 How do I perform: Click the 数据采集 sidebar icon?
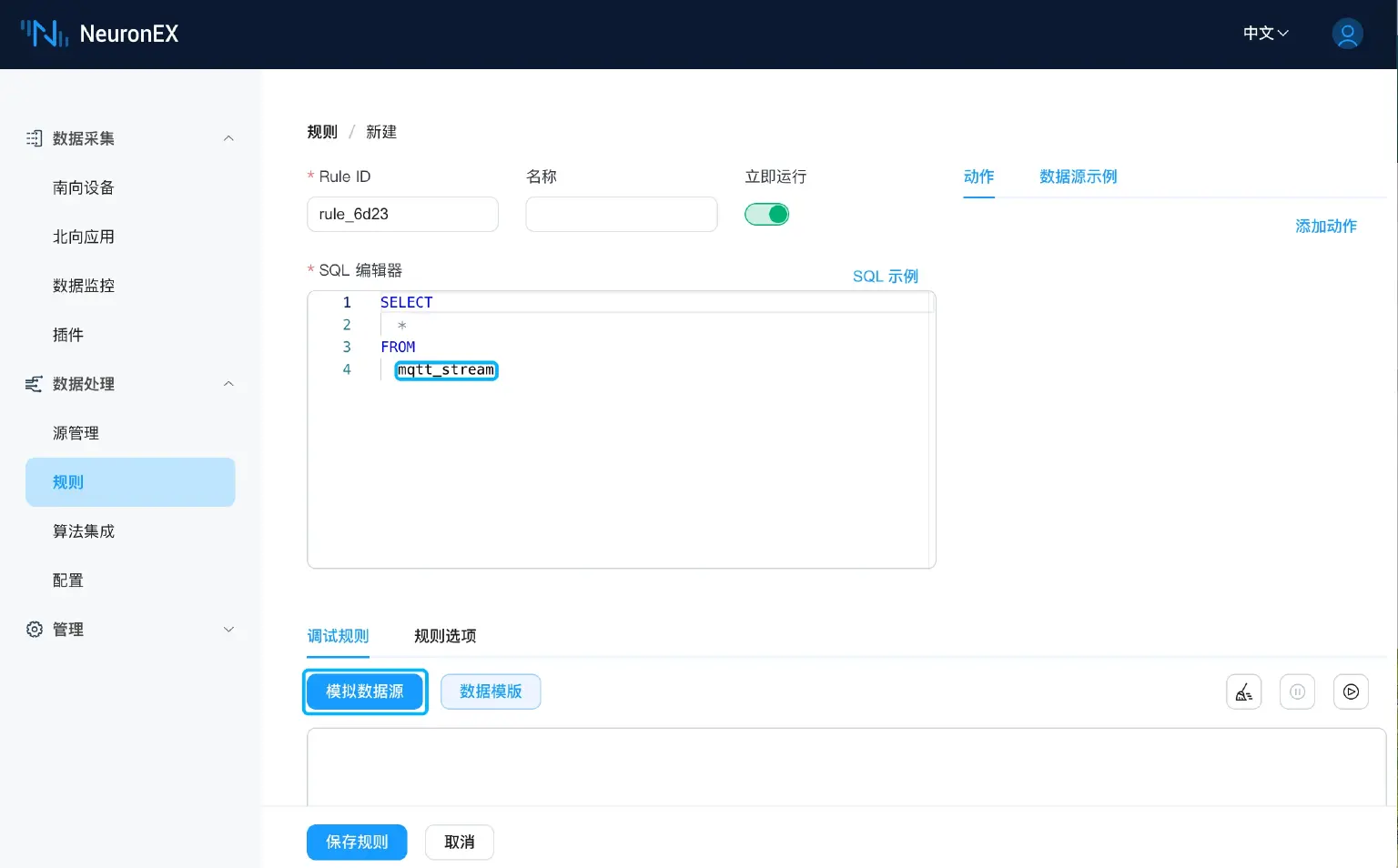pyautogui.click(x=35, y=138)
